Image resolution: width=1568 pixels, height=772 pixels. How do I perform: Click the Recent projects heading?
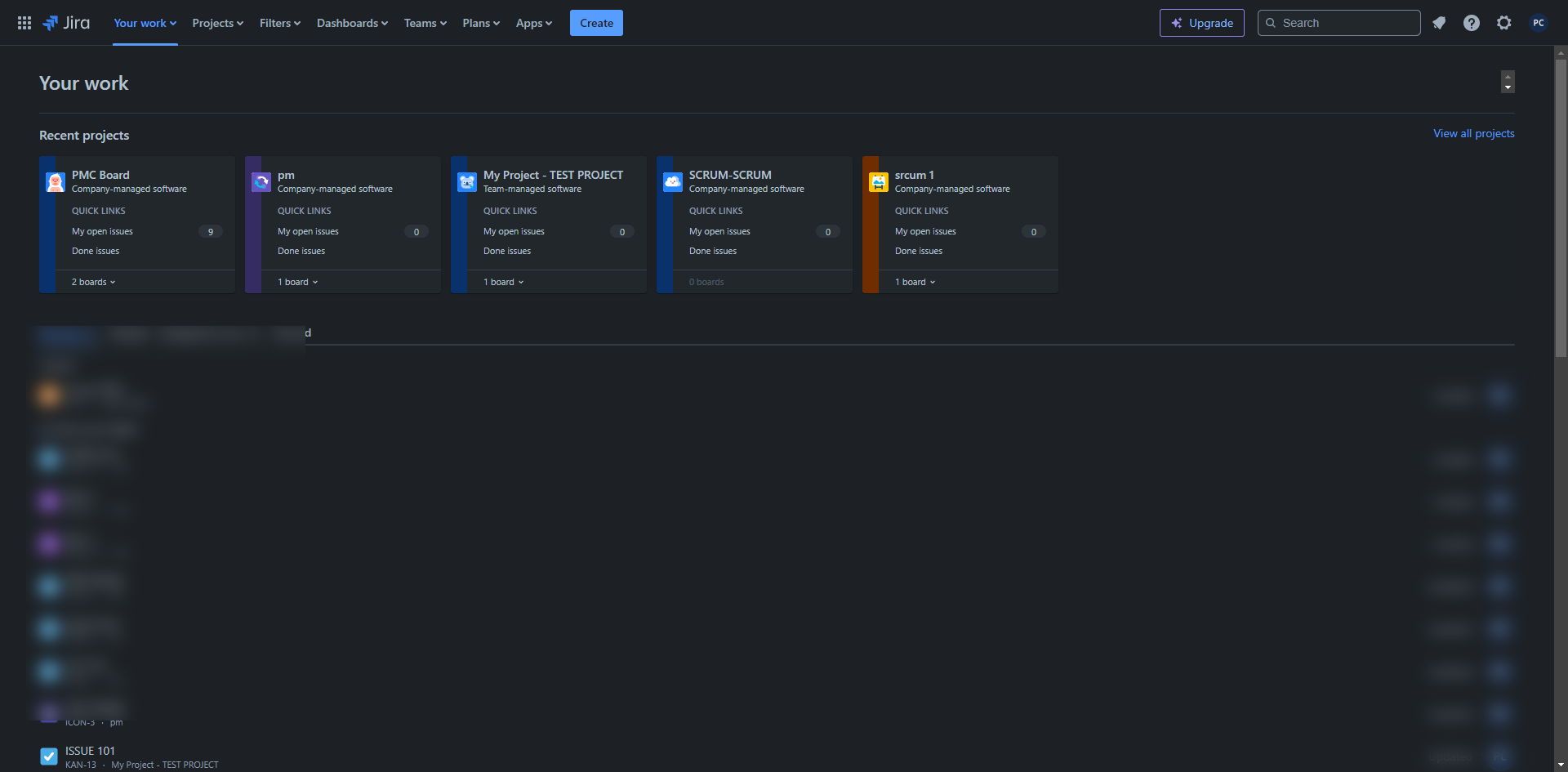(84, 135)
